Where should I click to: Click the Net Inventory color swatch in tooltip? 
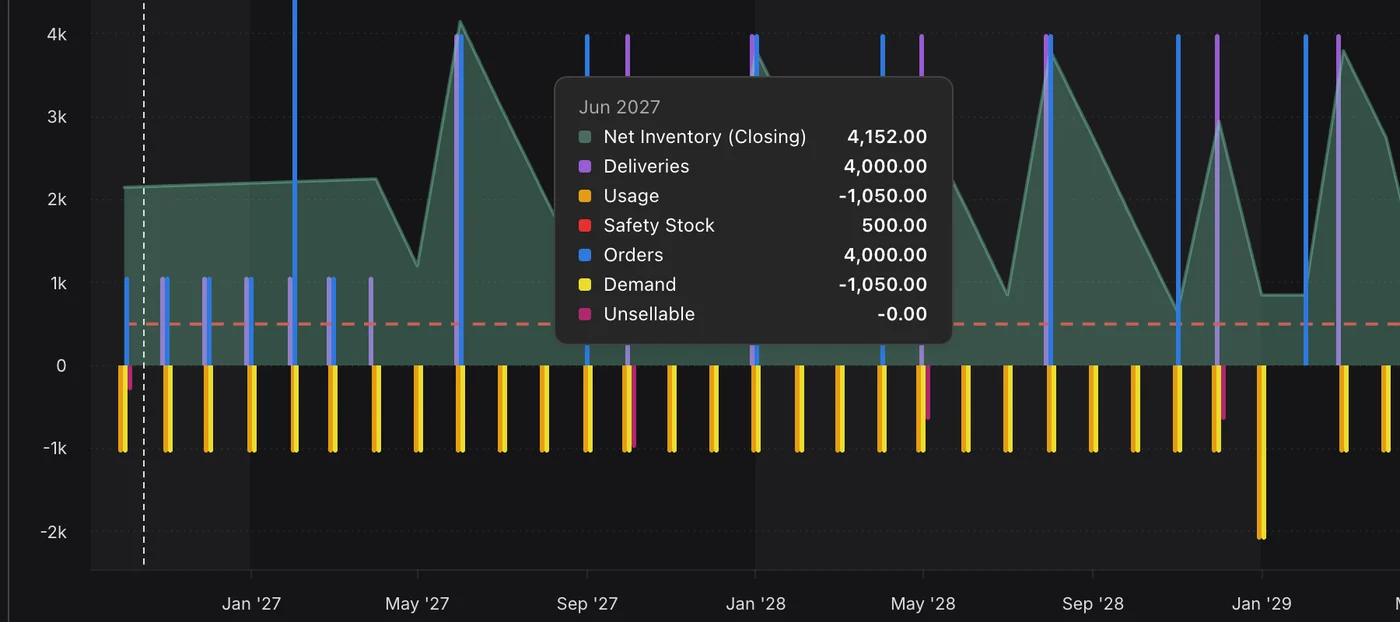coord(585,137)
